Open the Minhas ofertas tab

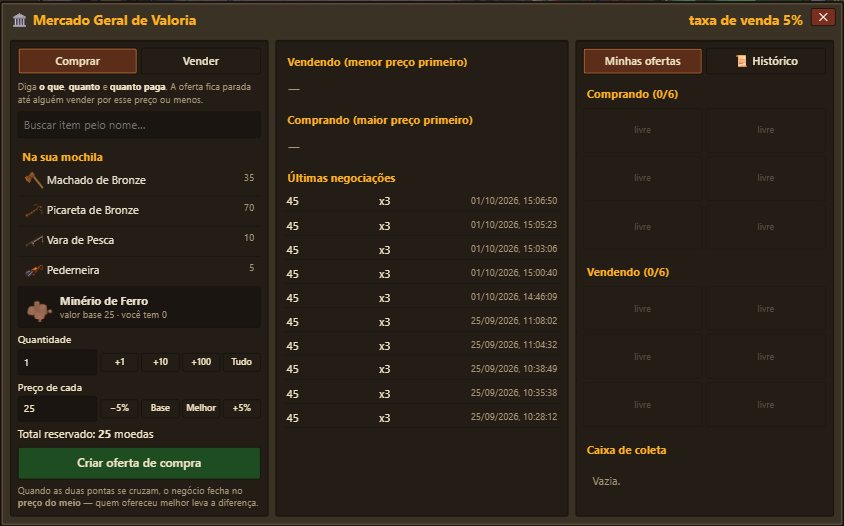click(x=643, y=61)
